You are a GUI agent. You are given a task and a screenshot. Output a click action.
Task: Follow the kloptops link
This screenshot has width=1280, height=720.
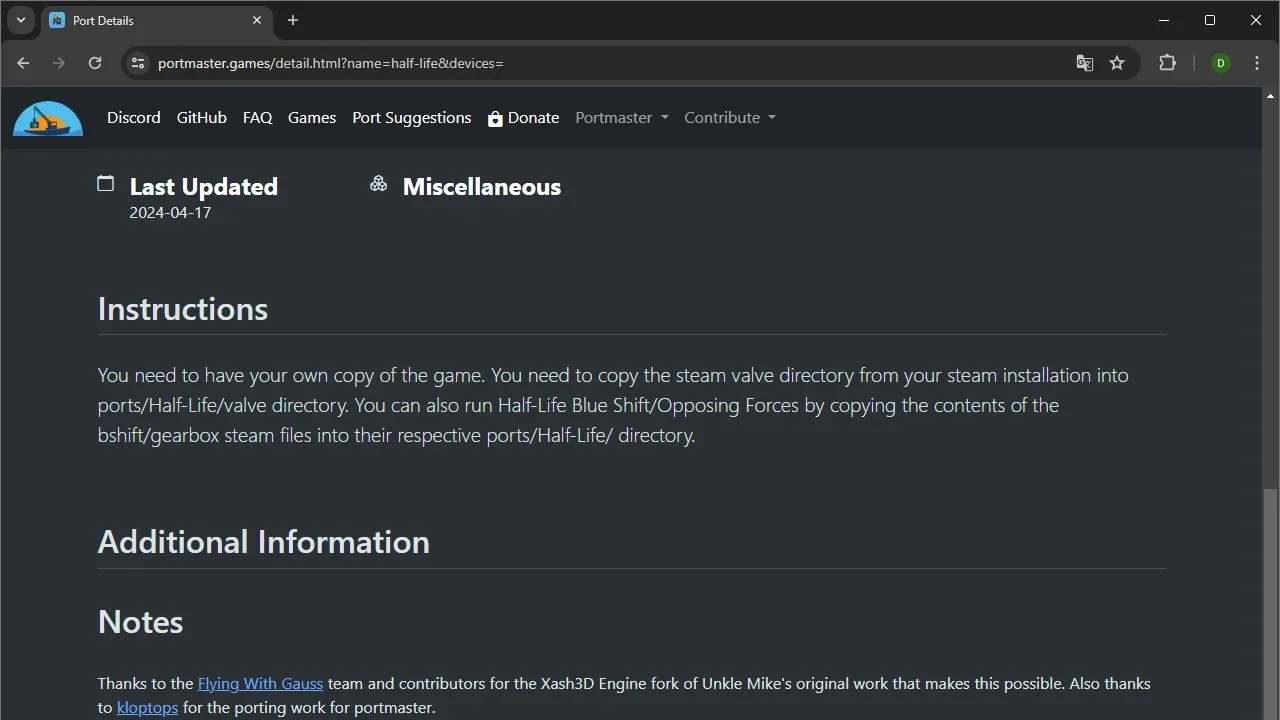tap(147, 708)
